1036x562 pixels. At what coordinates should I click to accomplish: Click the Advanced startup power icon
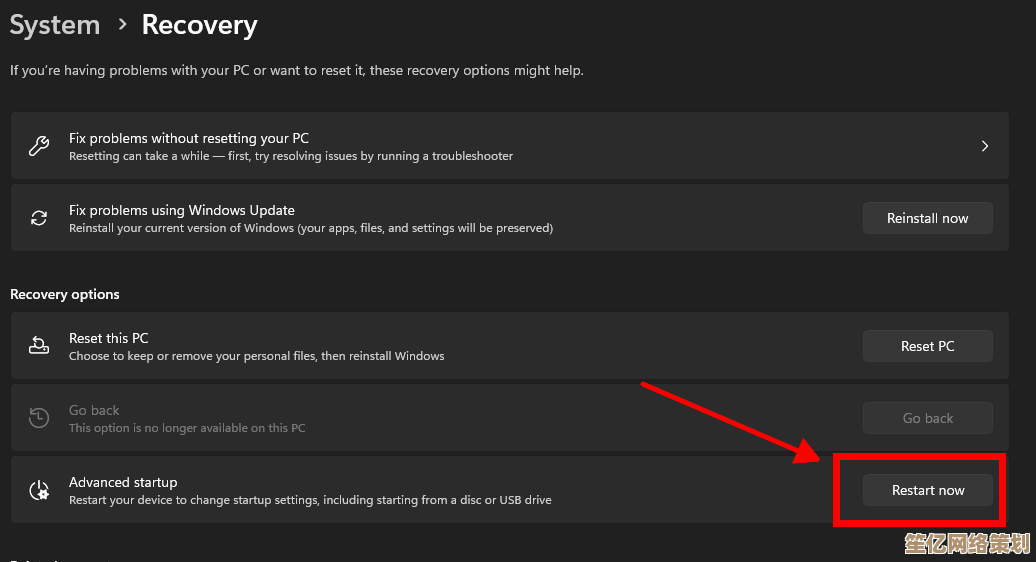coord(39,490)
